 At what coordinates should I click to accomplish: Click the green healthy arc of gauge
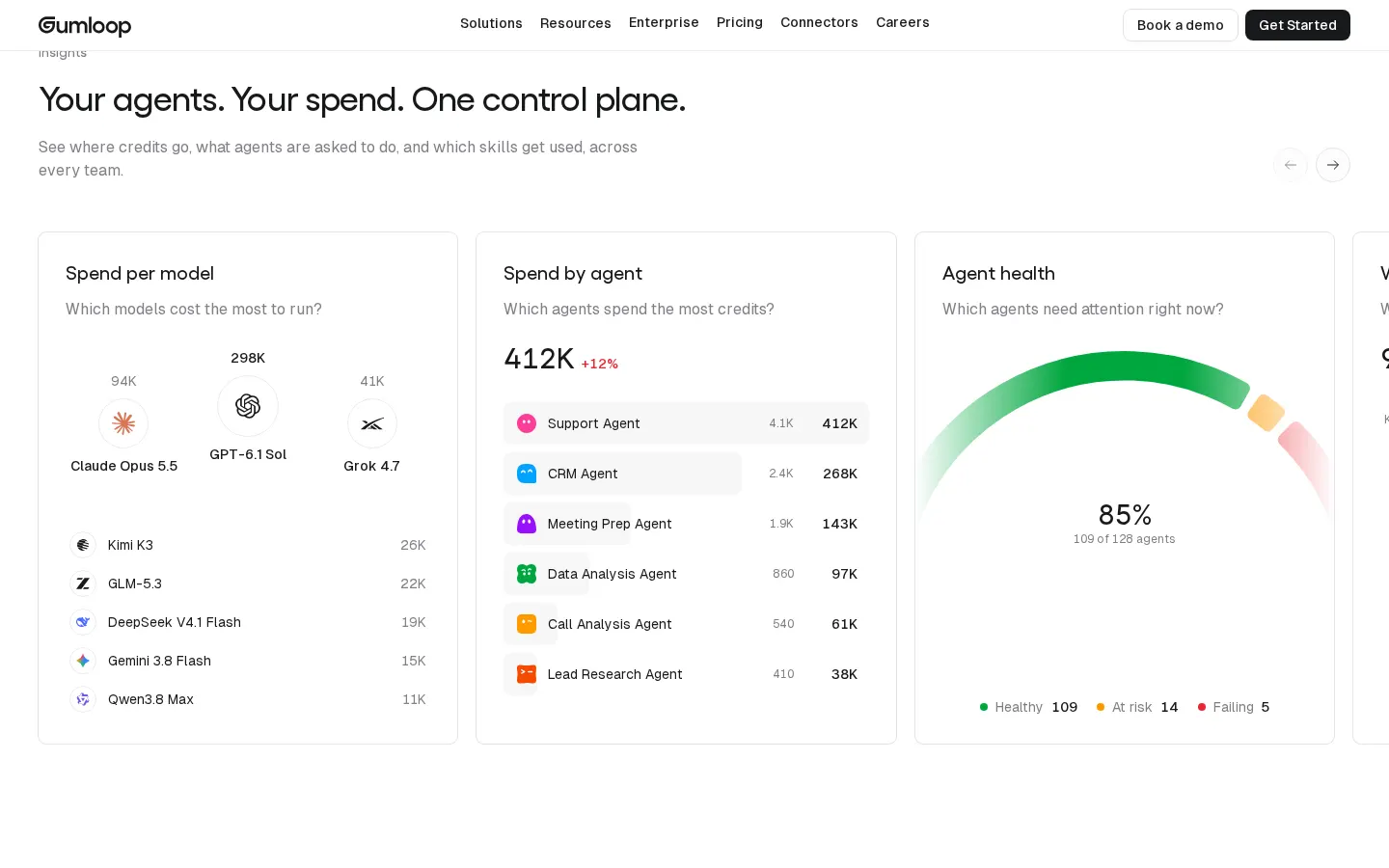1124,366
